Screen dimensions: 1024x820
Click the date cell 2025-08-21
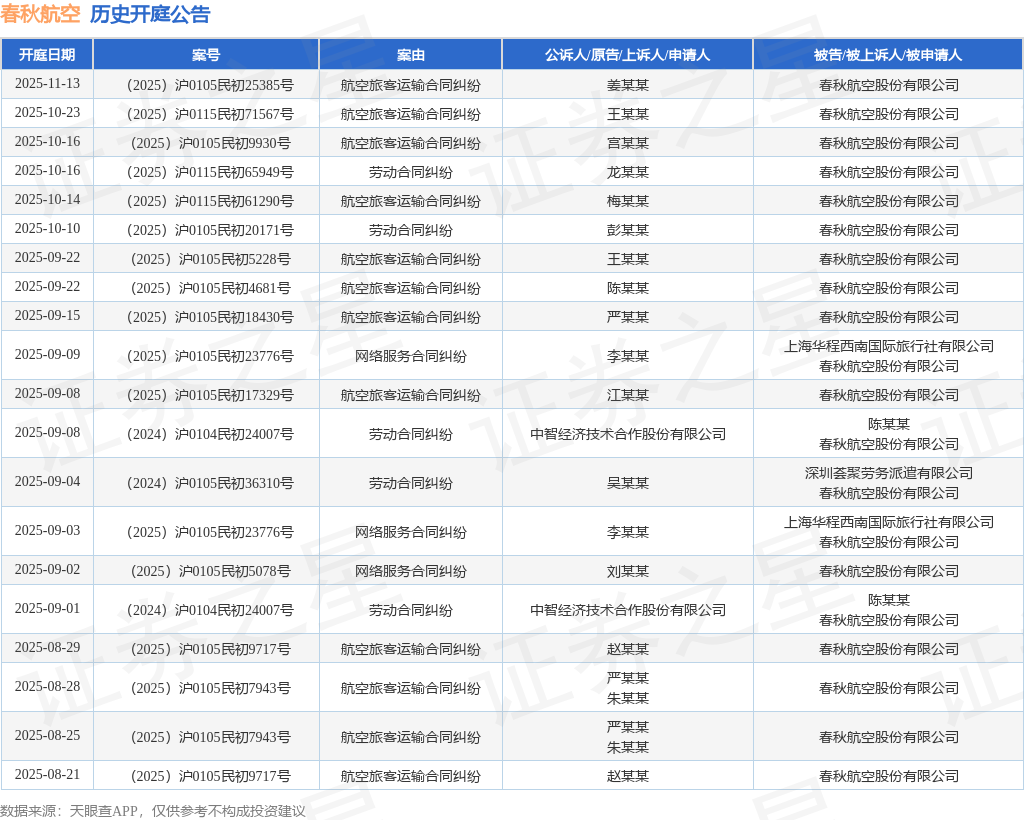tap(47, 774)
